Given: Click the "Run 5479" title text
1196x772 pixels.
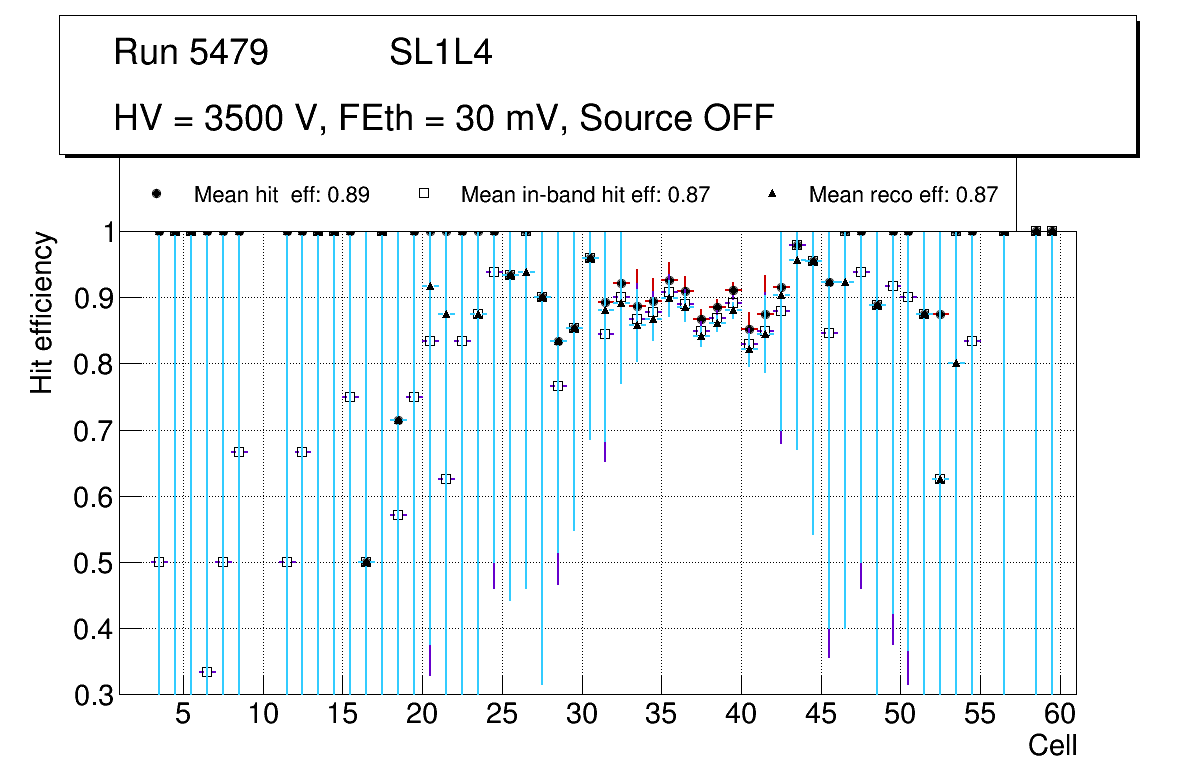Looking at the screenshot, I should point(191,53).
